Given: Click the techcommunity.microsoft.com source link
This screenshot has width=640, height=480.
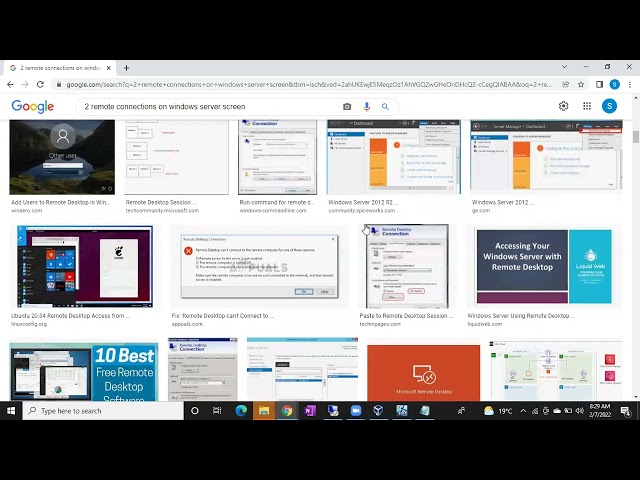Looking at the screenshot, I should (162, 211).
